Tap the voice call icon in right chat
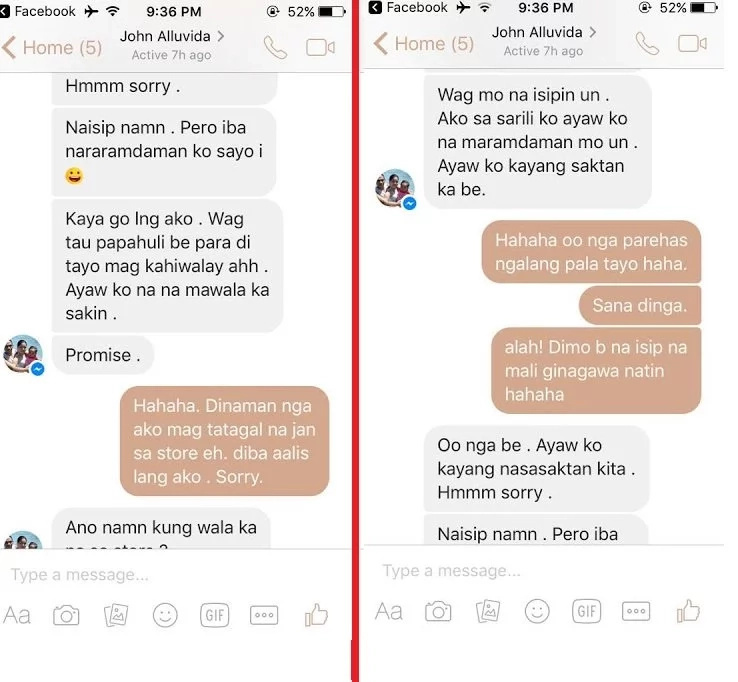 point(647,43)
